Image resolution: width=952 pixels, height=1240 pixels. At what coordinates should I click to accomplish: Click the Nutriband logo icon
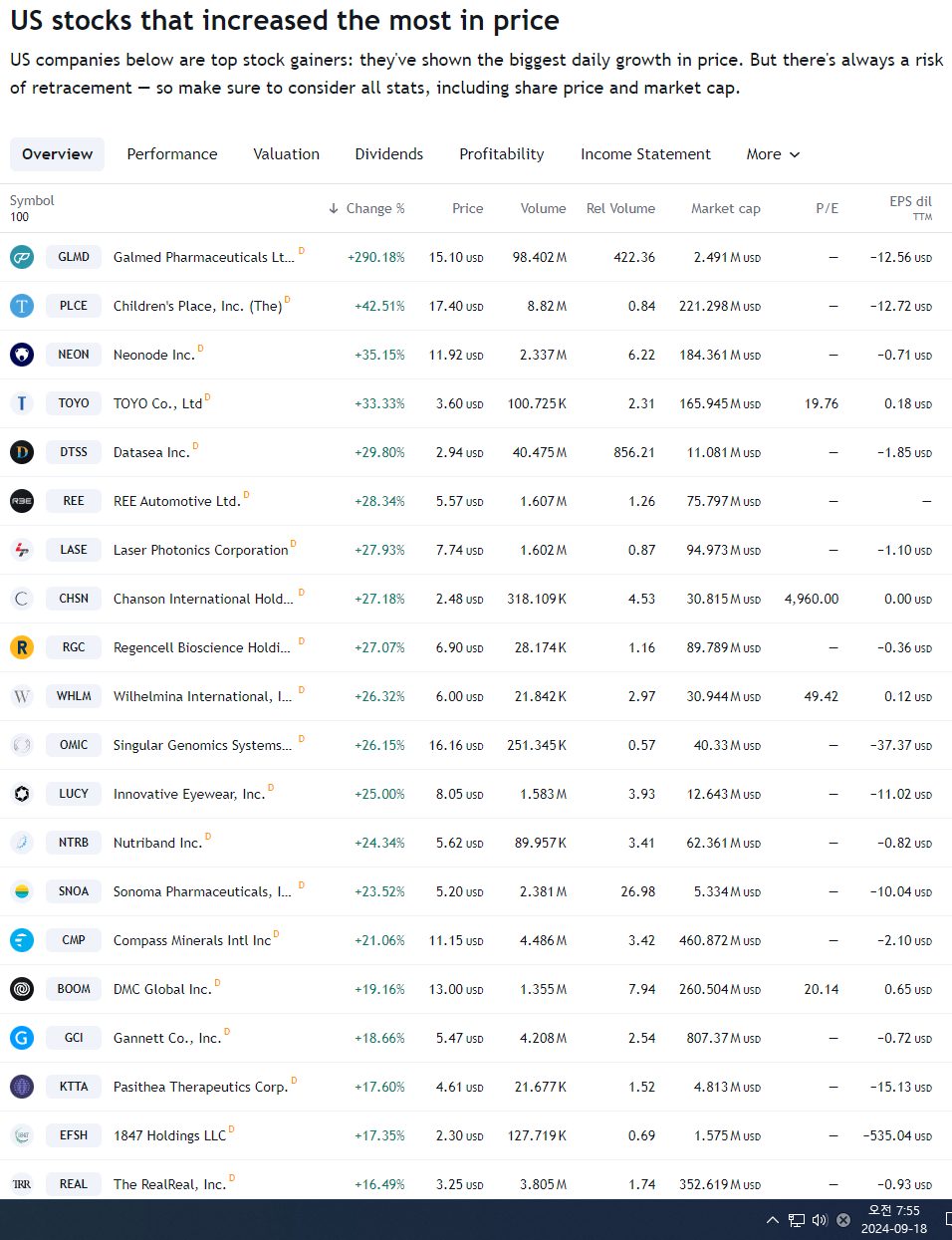click(x=22, y=843)
